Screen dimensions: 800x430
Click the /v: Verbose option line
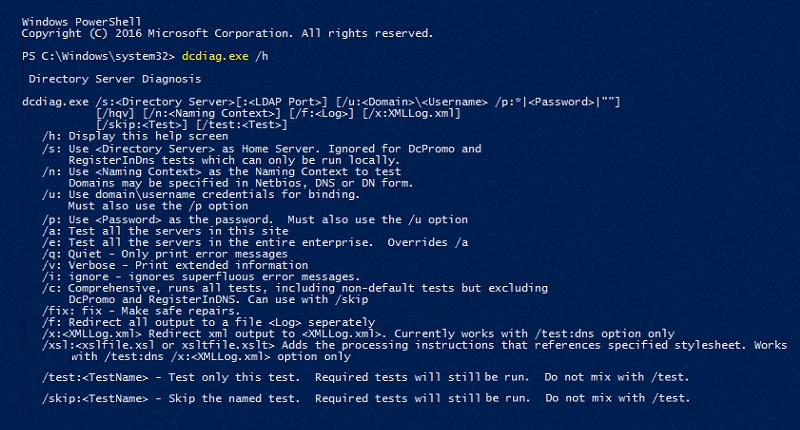pos(175,265)
